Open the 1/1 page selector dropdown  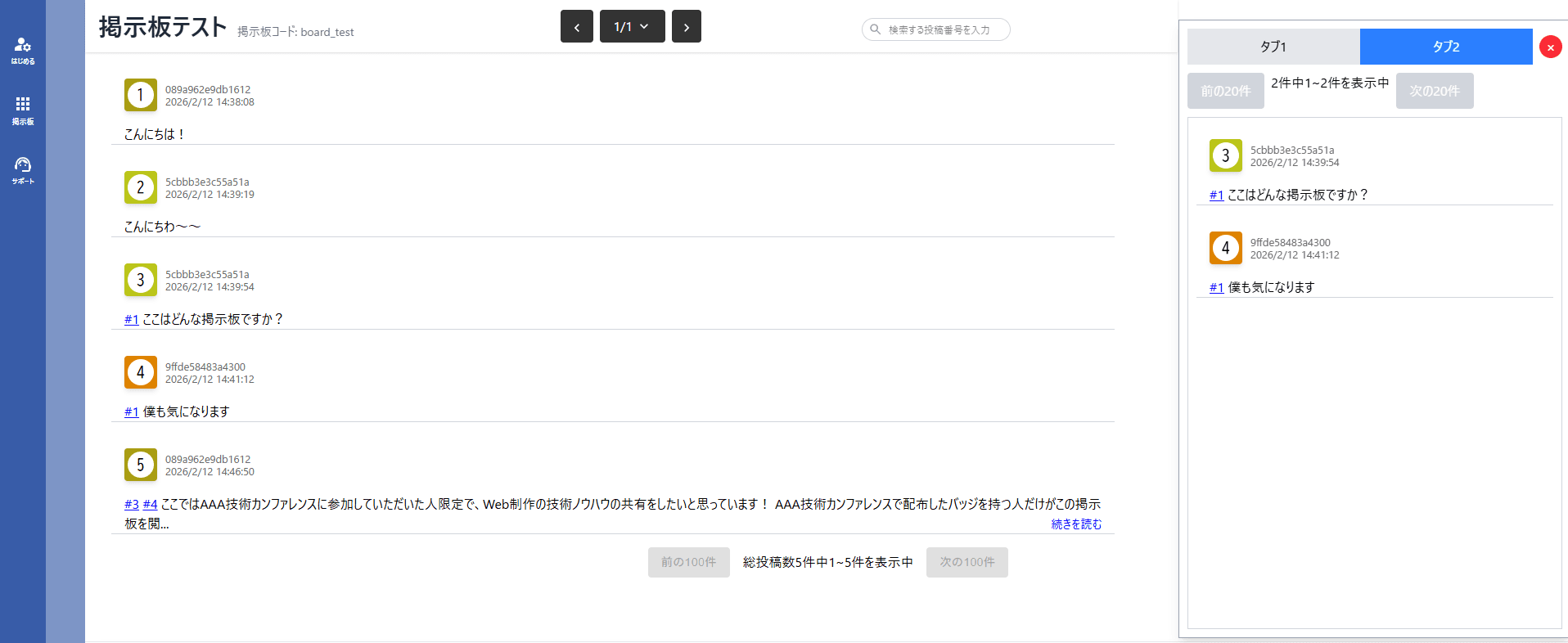(633, 26)
